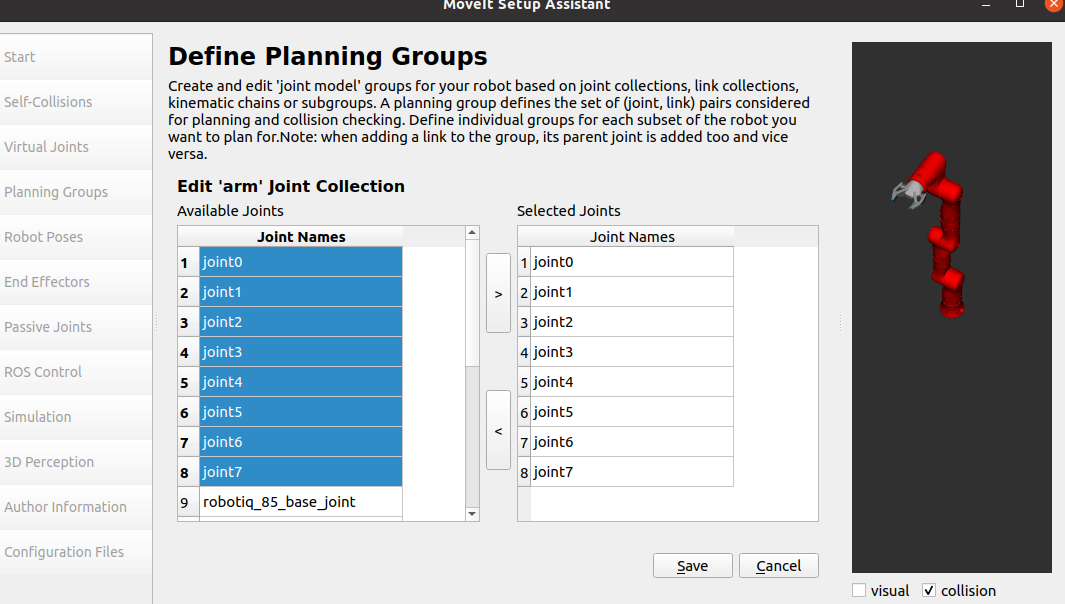Screen dimensions: 1065x604
Task: Close the MoveIt Setup Assistant window
Action: pos(1054,4)
